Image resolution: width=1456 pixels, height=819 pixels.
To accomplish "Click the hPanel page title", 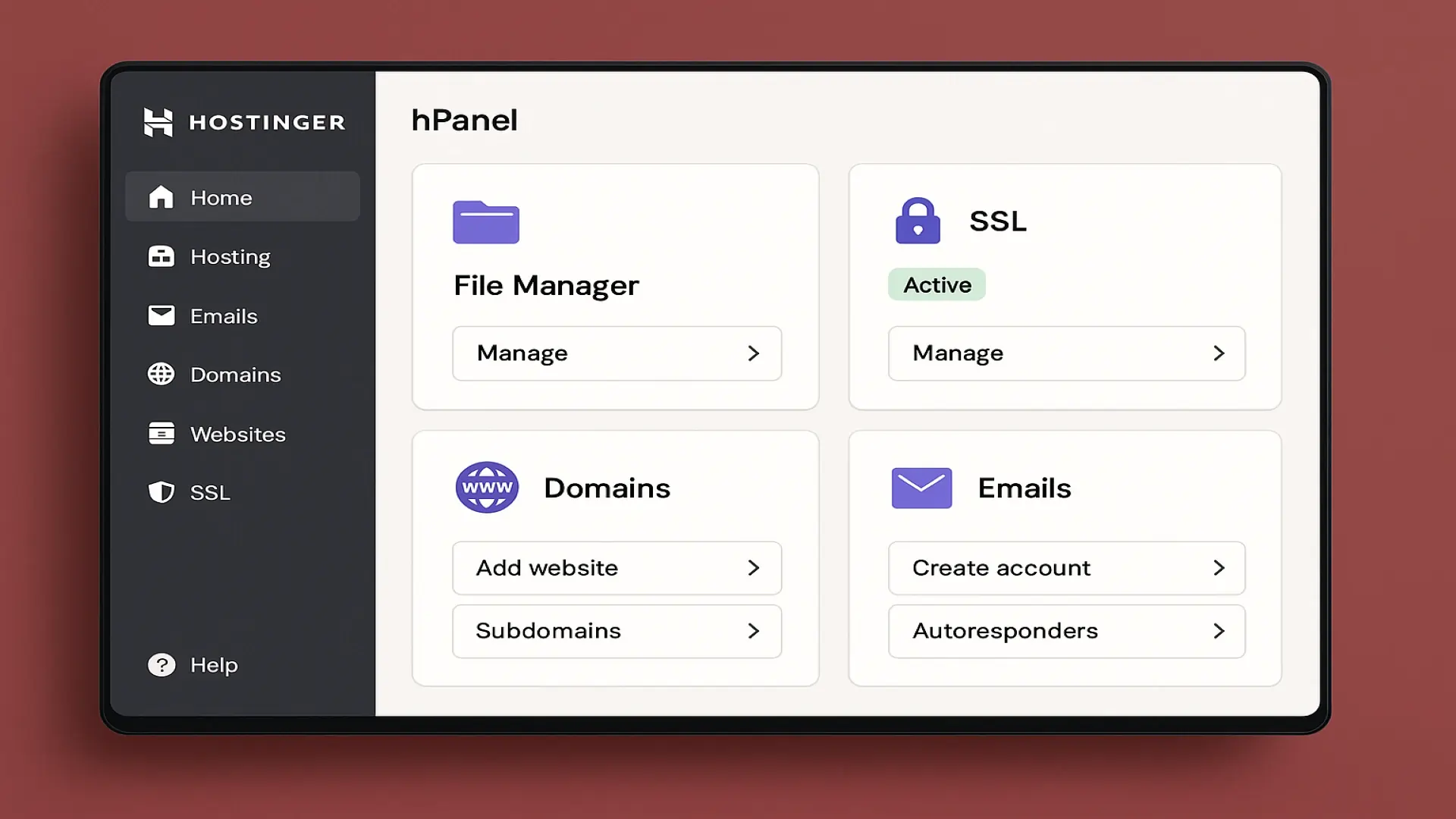I will pos(464,120).
